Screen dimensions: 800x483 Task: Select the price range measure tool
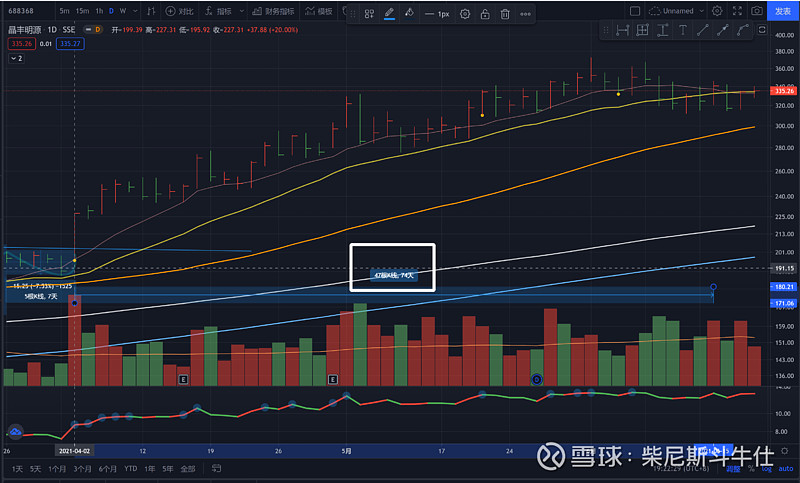[x=662, y=30]
